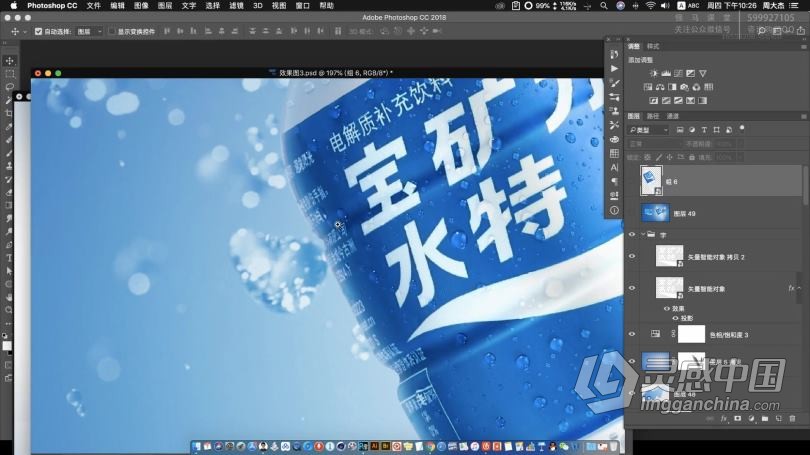Select the Eyedropper tool

(9, 127)
